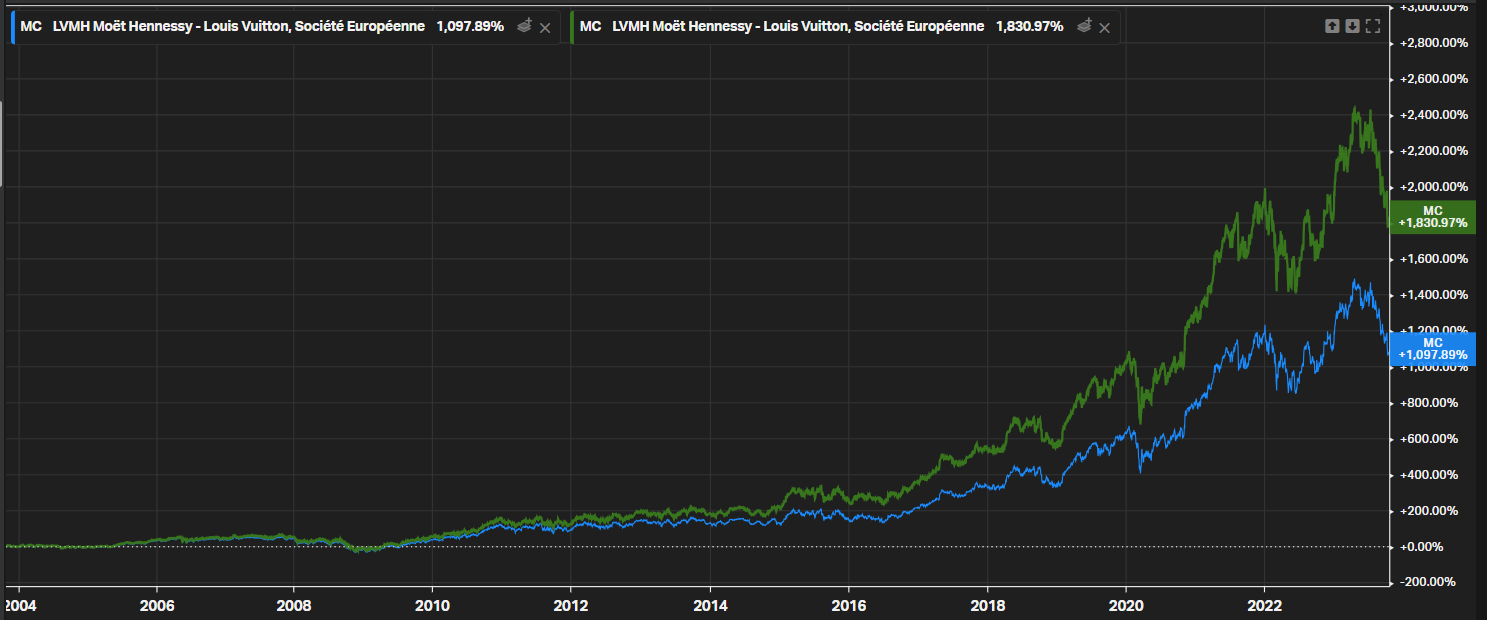Click the add-layer icon in blue MC legend
Image resolution: width=1487 pixels, height=620 pixels.
pyautogui.click(x=524, y=27)
